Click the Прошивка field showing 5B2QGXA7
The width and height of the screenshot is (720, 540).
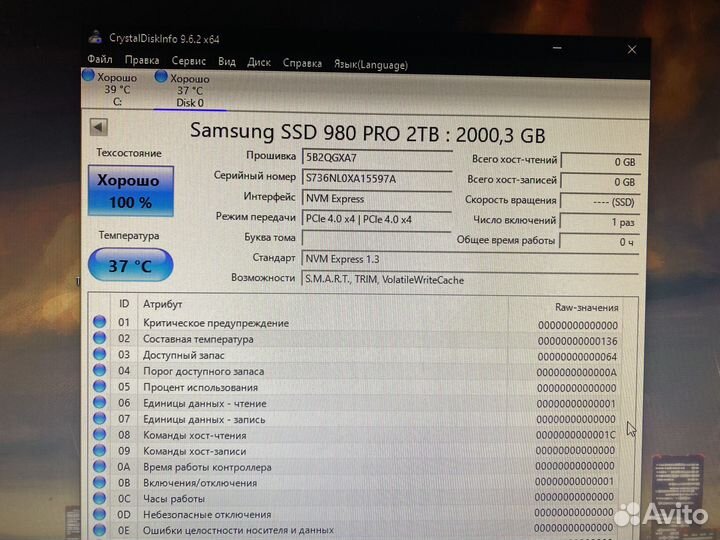coord(377,158)
